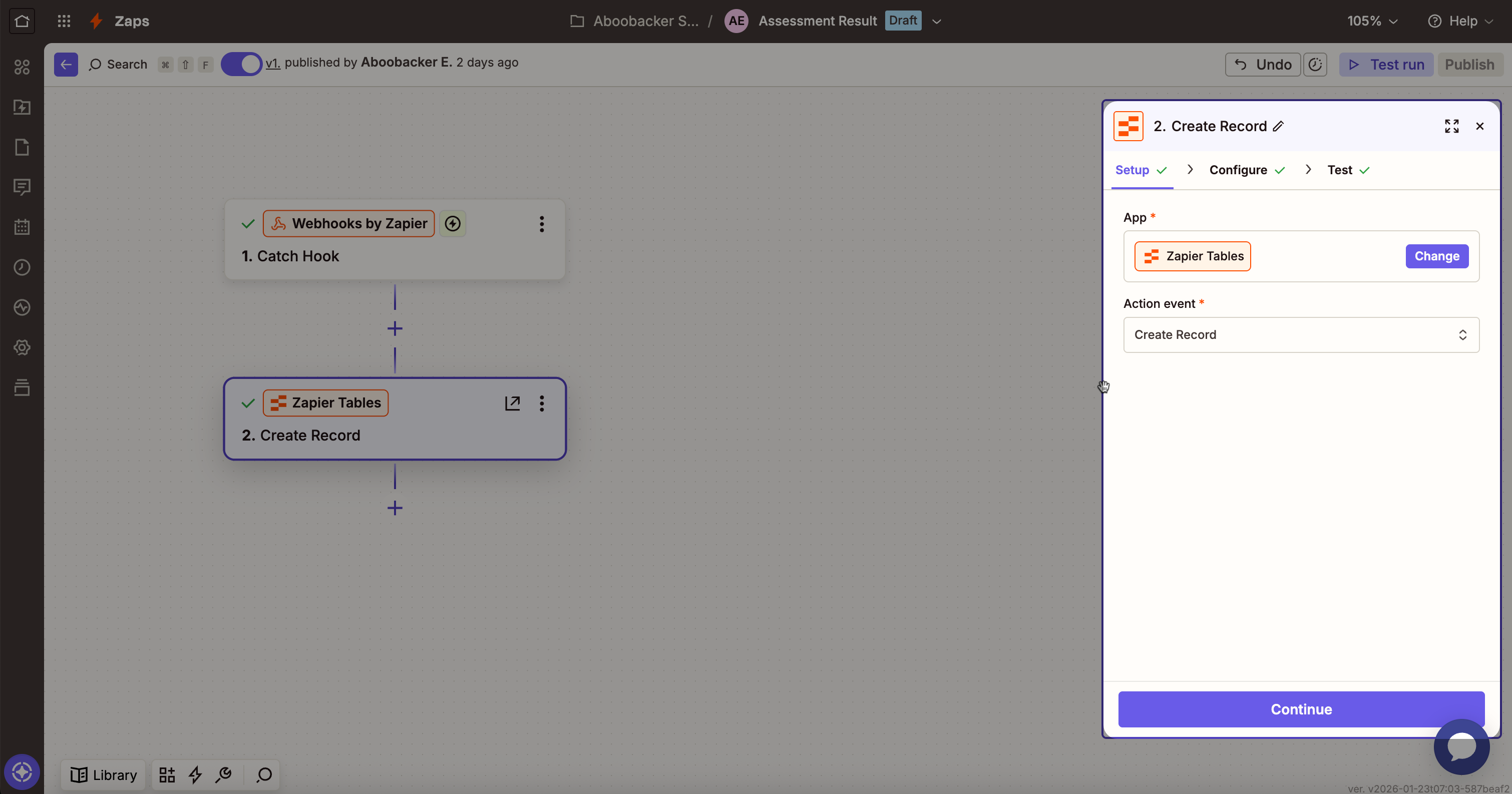Open the 105% zoom level dropdown
1512x794 pixels.
(1372, 21)
